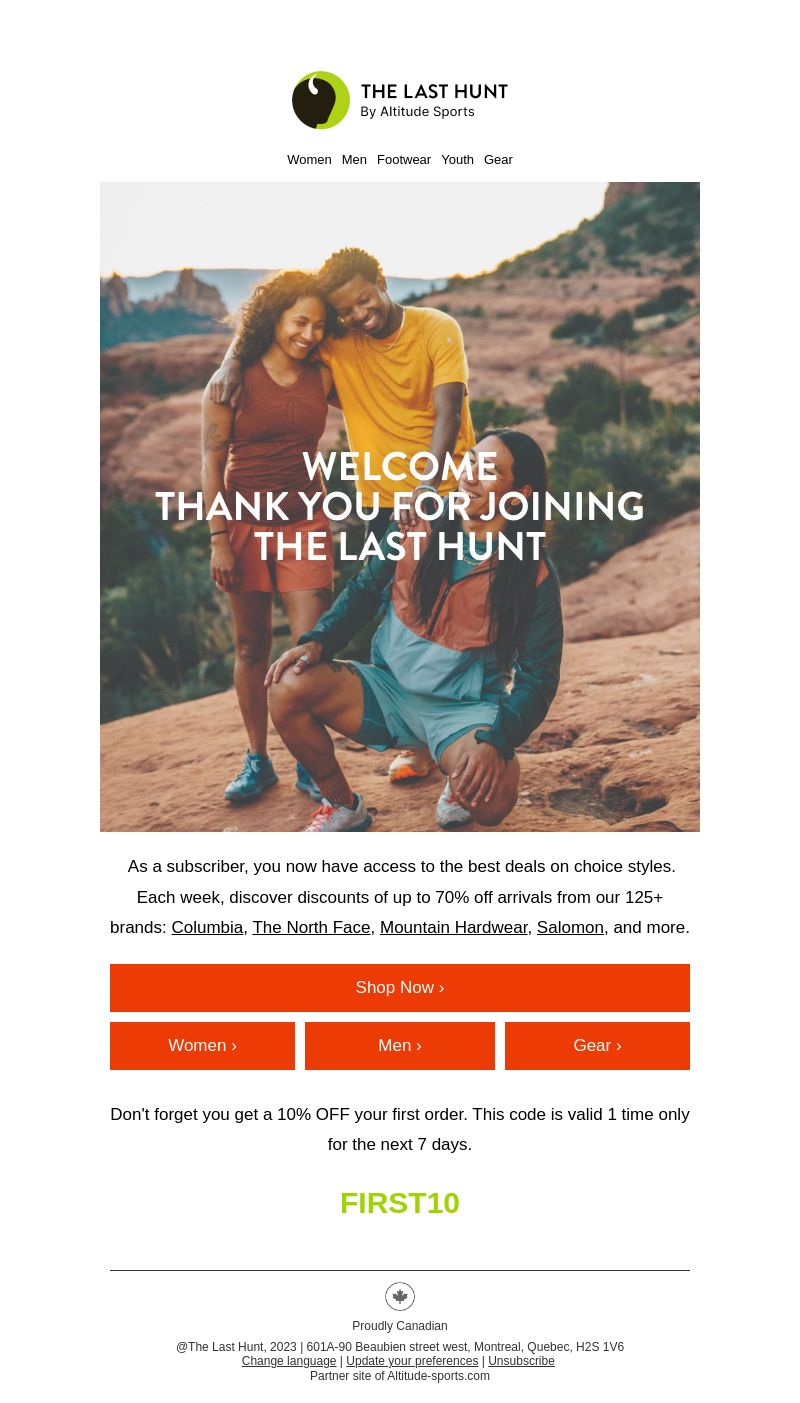Select Youth in the top navigation
Viewport: 800px width, 1403px height.
(457, 160)
